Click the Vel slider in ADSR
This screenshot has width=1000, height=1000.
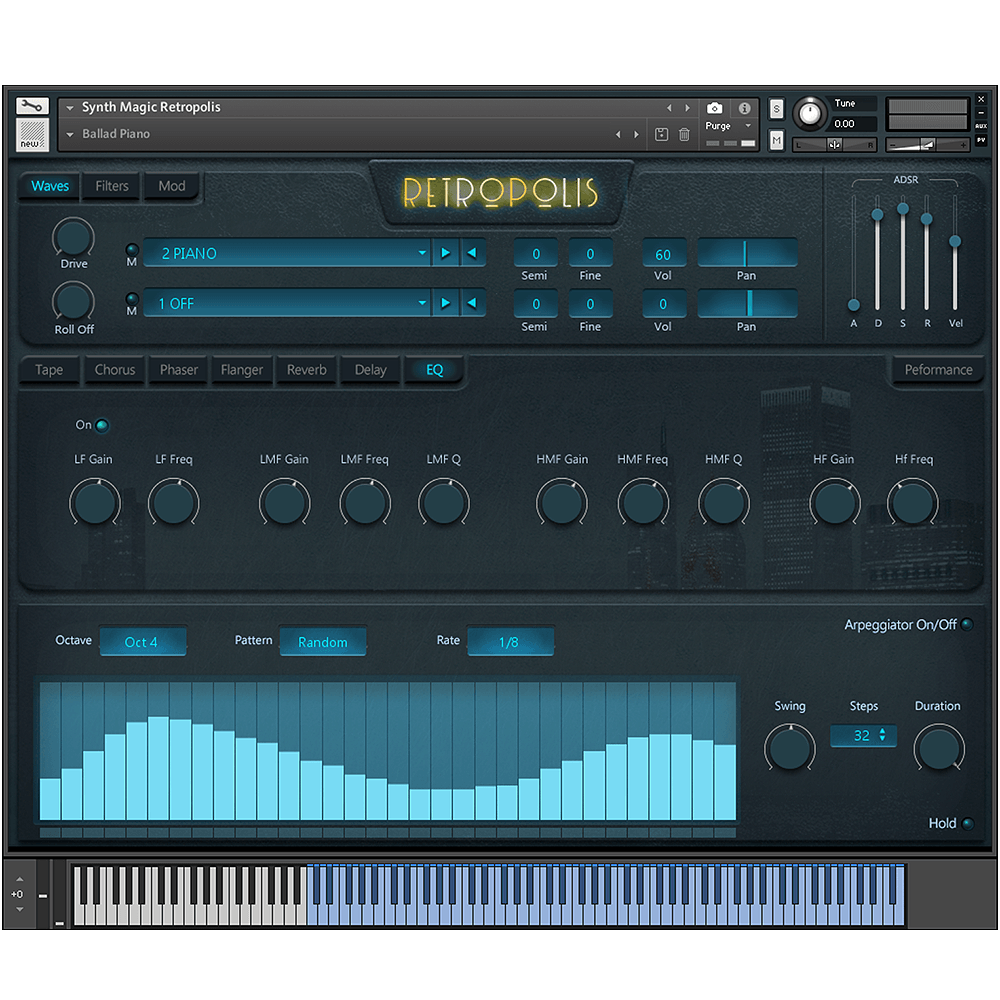click(x=955, y=253)
